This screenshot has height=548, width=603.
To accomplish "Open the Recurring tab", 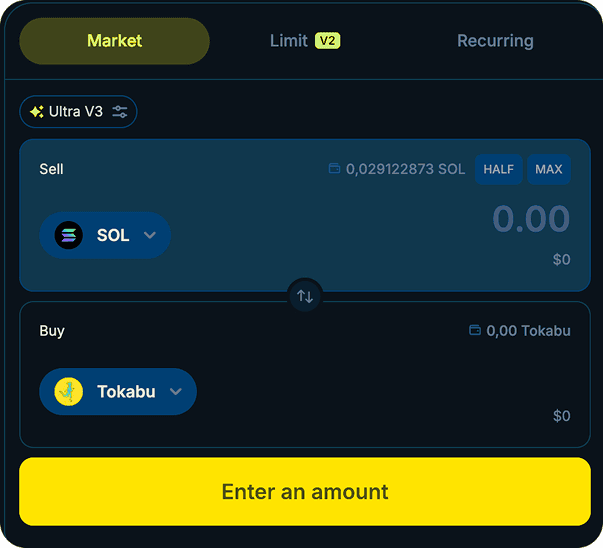I will pos(495,41).
